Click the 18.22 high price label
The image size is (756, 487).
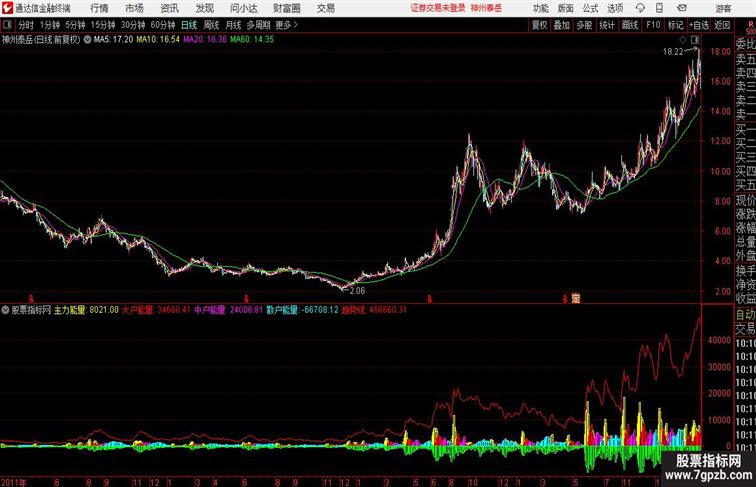tap(673, 52)
